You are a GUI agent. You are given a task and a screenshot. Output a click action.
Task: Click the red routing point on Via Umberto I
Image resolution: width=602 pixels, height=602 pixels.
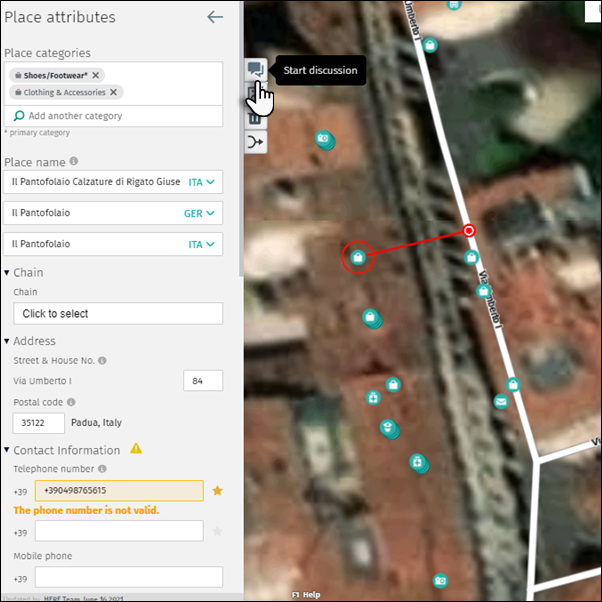469,231
